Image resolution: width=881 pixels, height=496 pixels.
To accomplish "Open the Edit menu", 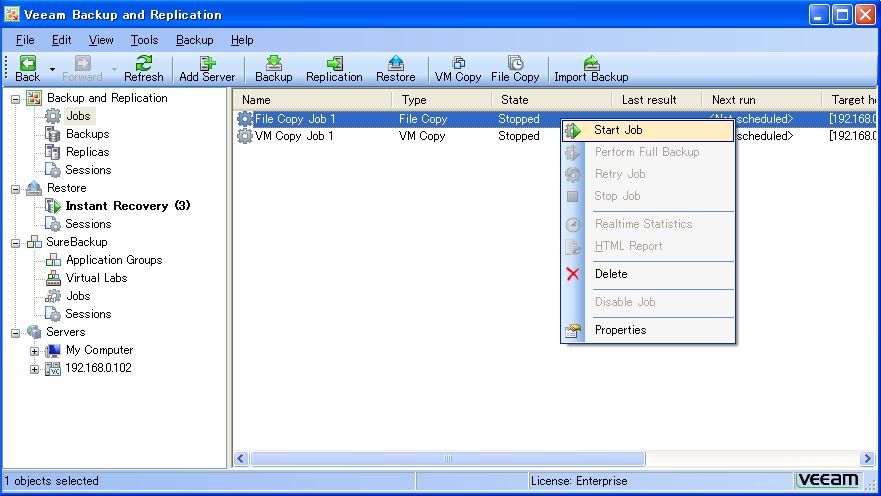I will 61,40.
